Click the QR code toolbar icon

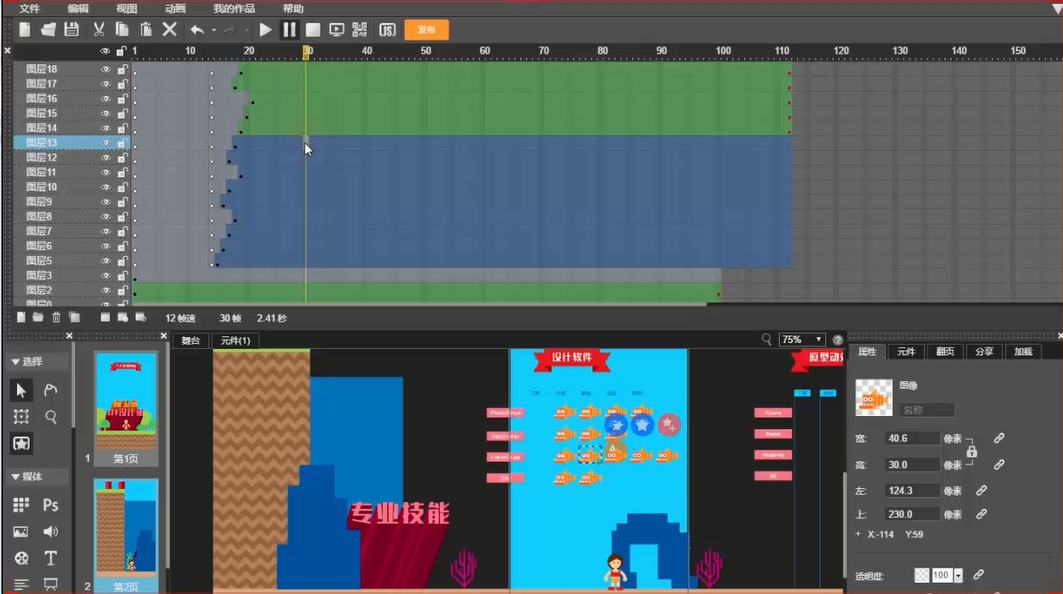coord(360,30)
